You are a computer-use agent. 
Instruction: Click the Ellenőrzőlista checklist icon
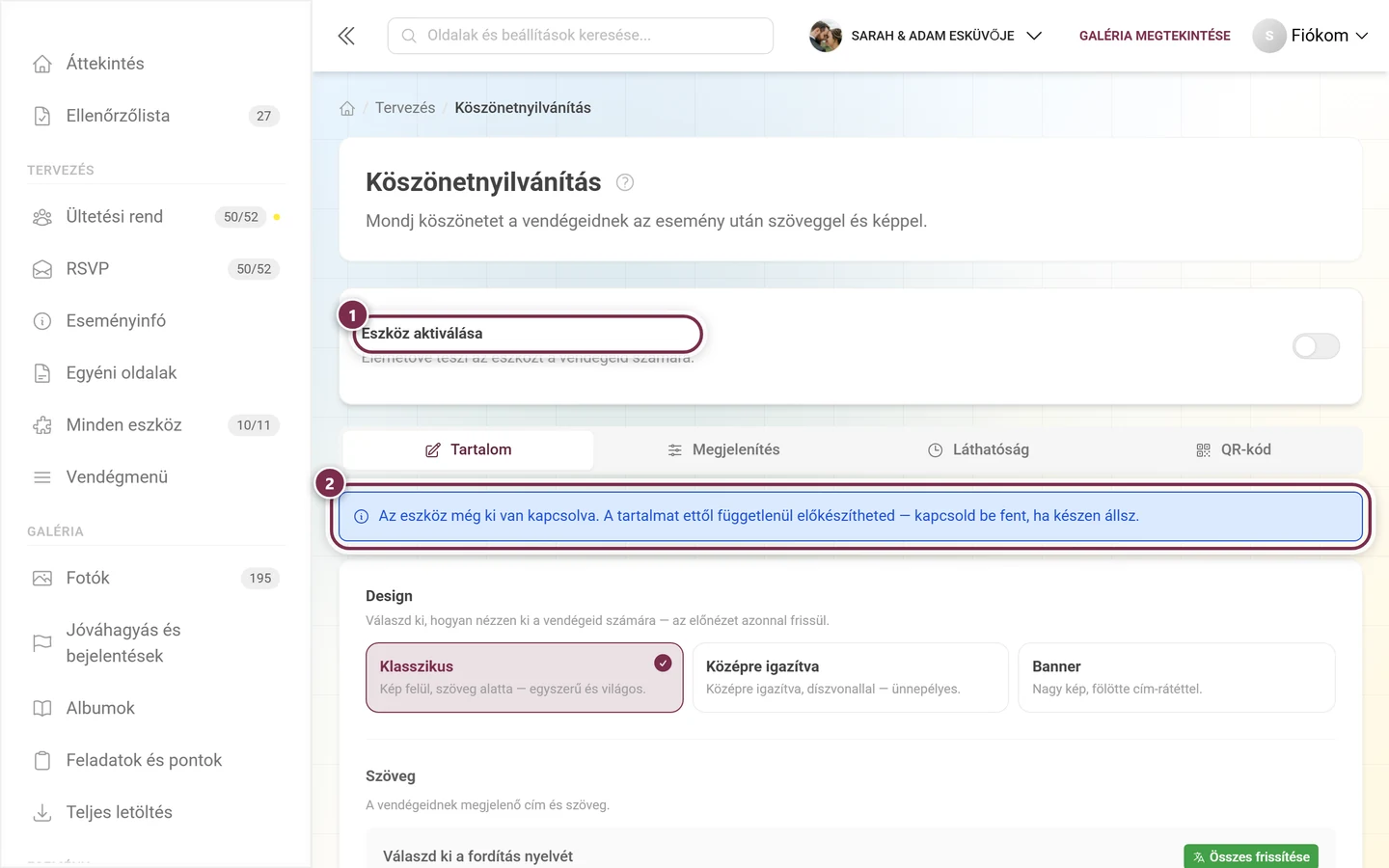[x=42, y=116]
